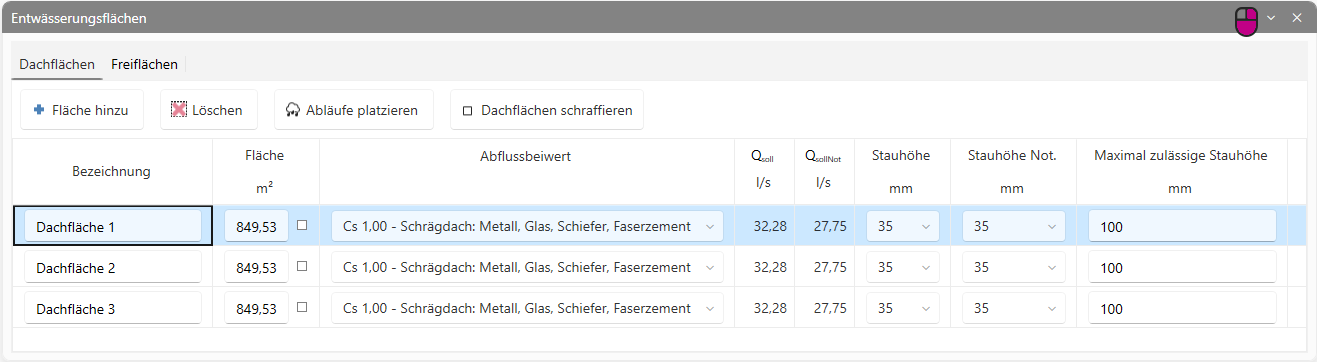Open the title bar chevron menu

[1271, 18]
